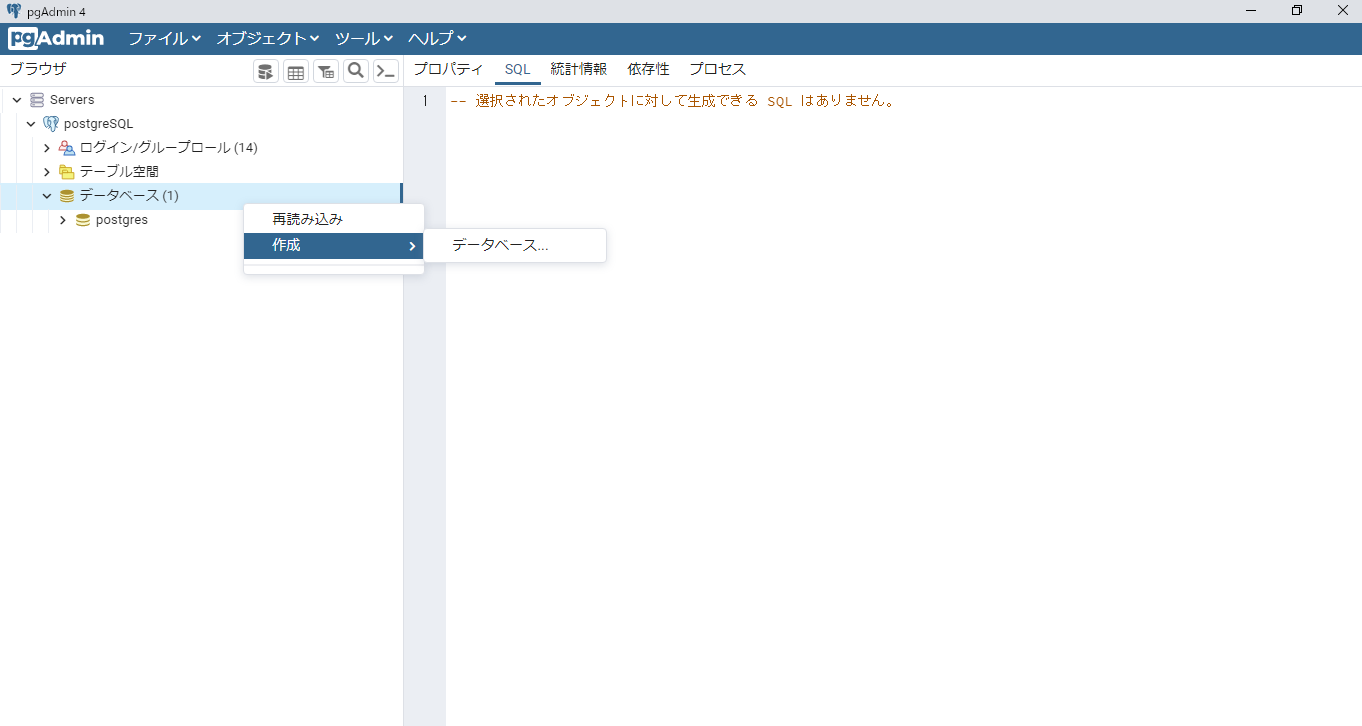The height and width of the screenshot is (726, 1362).
Task: Close the pgAdmin window
Action: coord(1342,11)
